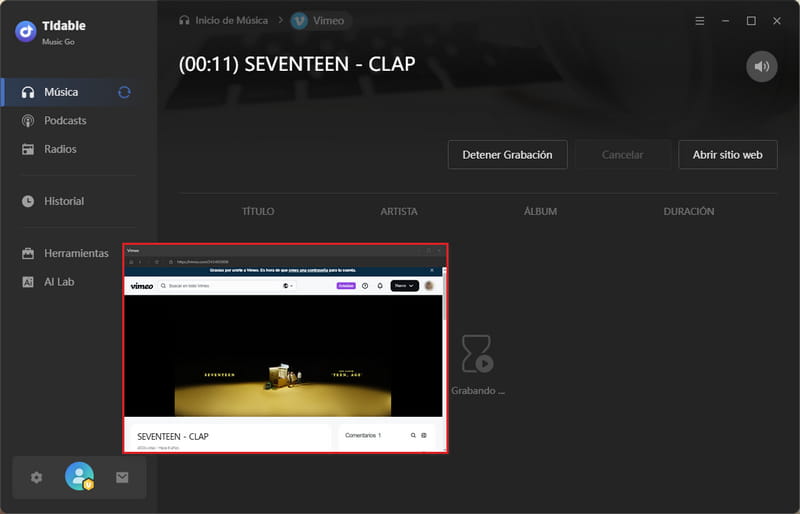Mute audio with the speaker icon

tap(762, 66)
